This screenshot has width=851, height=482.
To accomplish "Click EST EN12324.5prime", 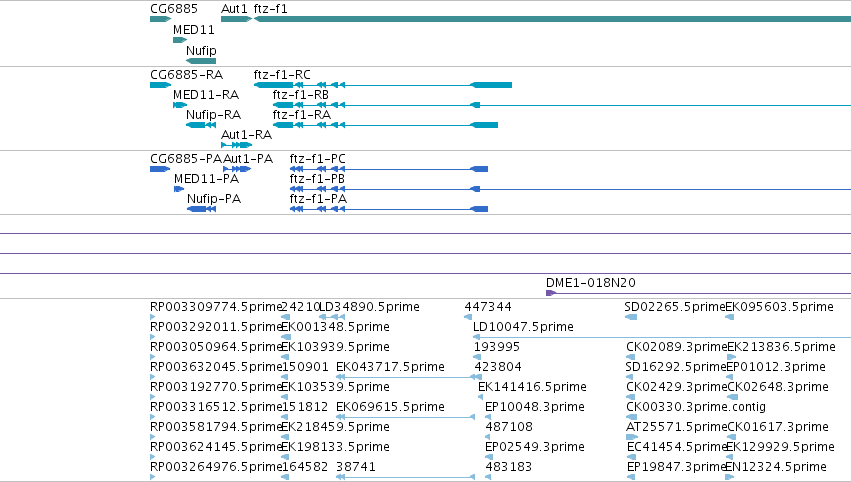I will tap(777, 466).
